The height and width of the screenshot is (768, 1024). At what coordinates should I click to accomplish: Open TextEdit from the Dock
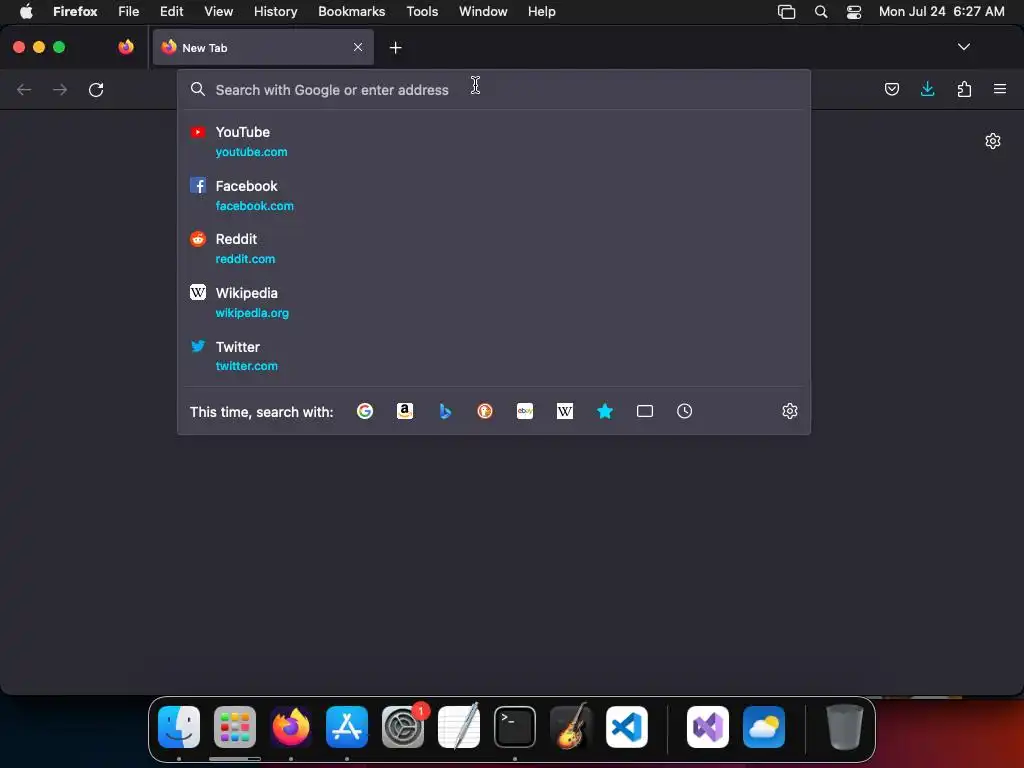point(459,727)
